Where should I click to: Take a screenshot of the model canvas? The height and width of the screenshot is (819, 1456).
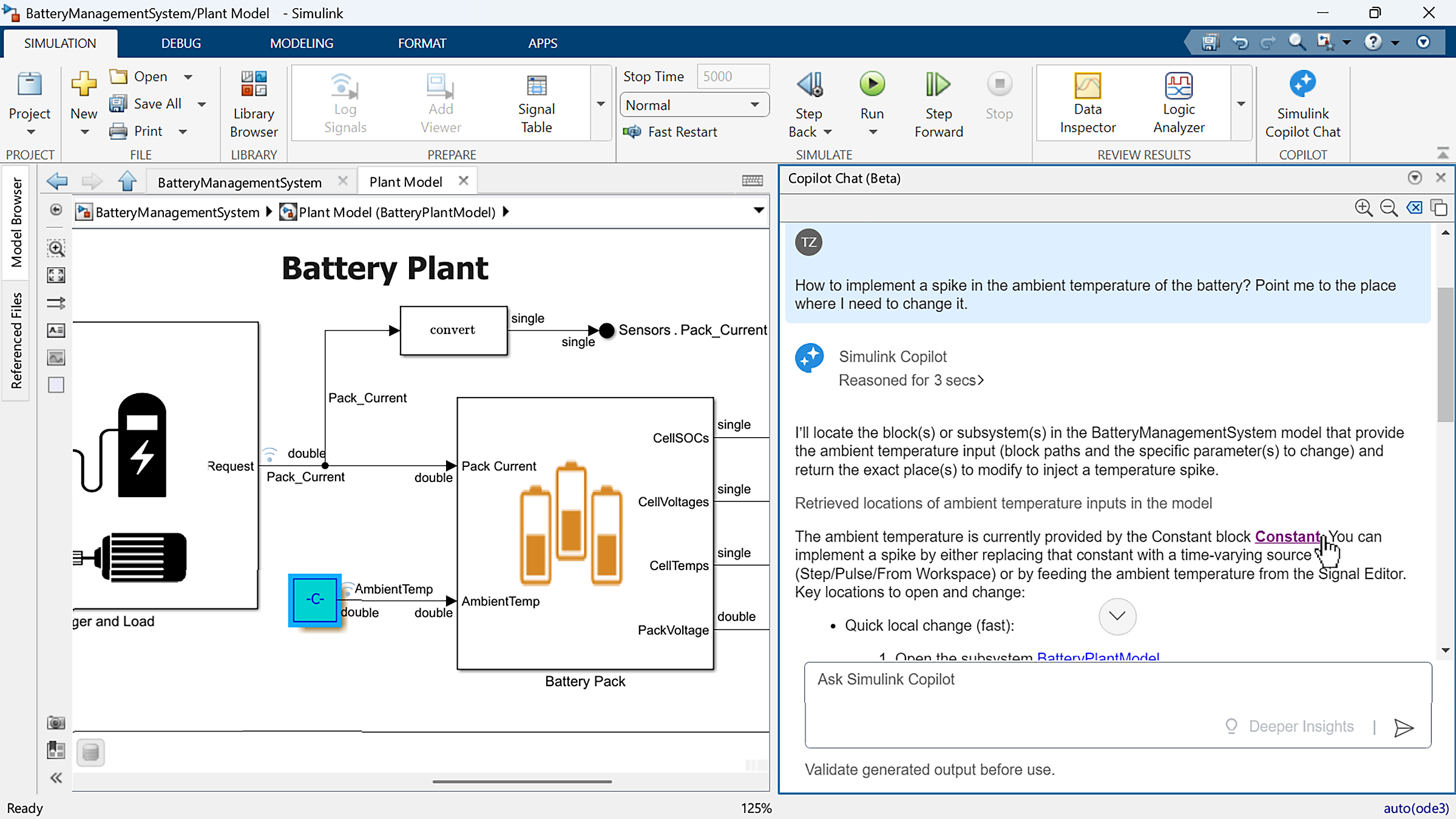(56, 722)
